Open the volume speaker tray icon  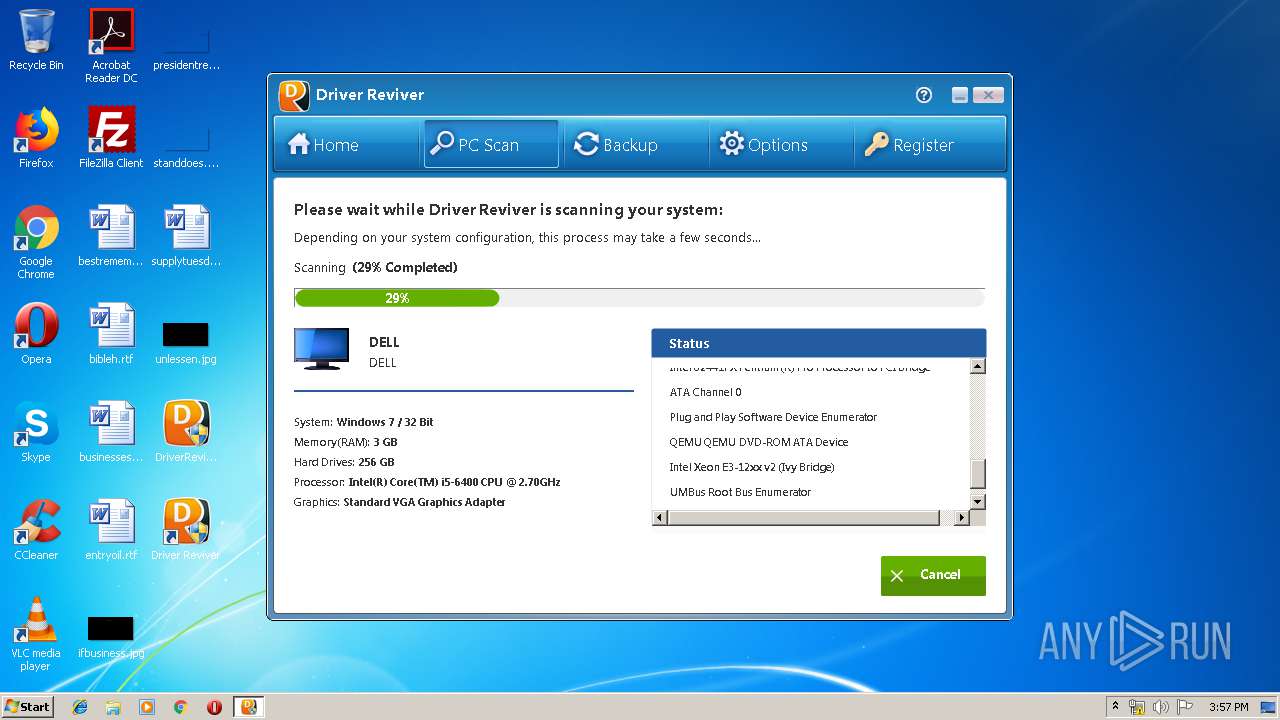click(1161, 707)
